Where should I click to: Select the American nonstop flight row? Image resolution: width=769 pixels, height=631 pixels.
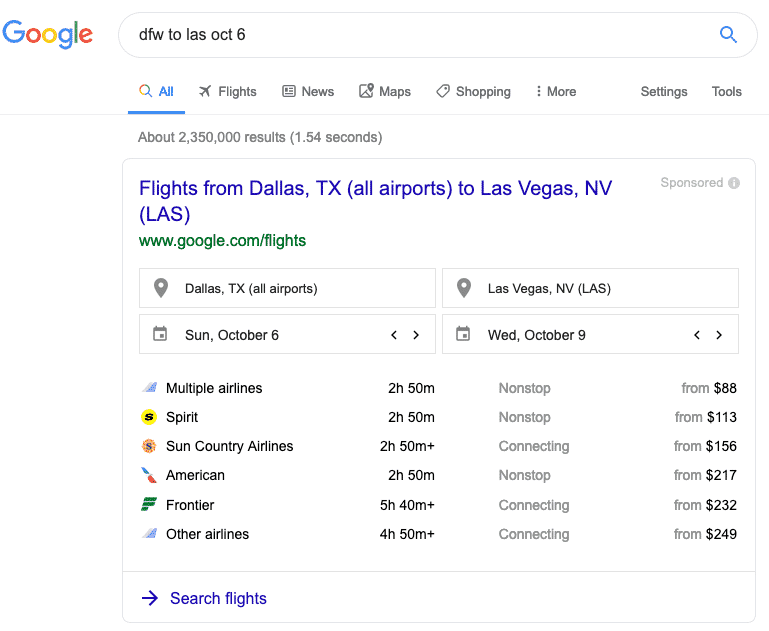click(439, 475)
